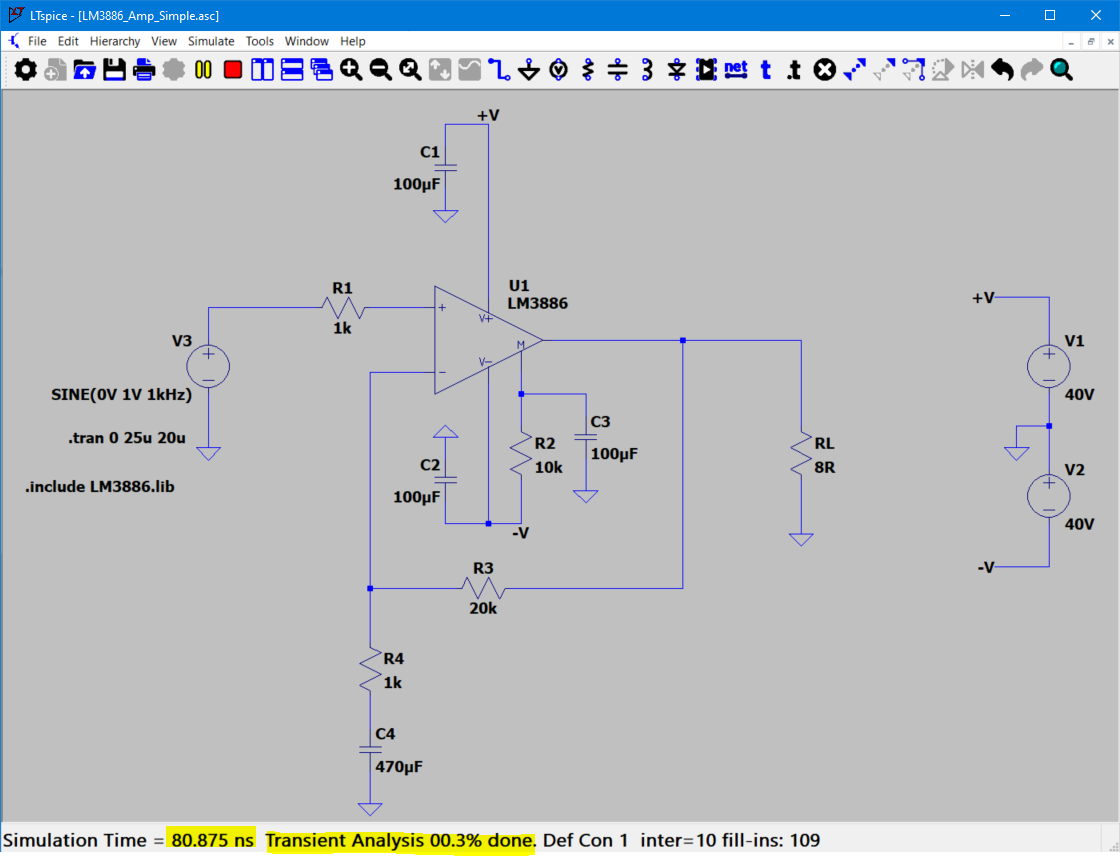Open the component library icon
1120x856 pixels.
coord(706,69)
